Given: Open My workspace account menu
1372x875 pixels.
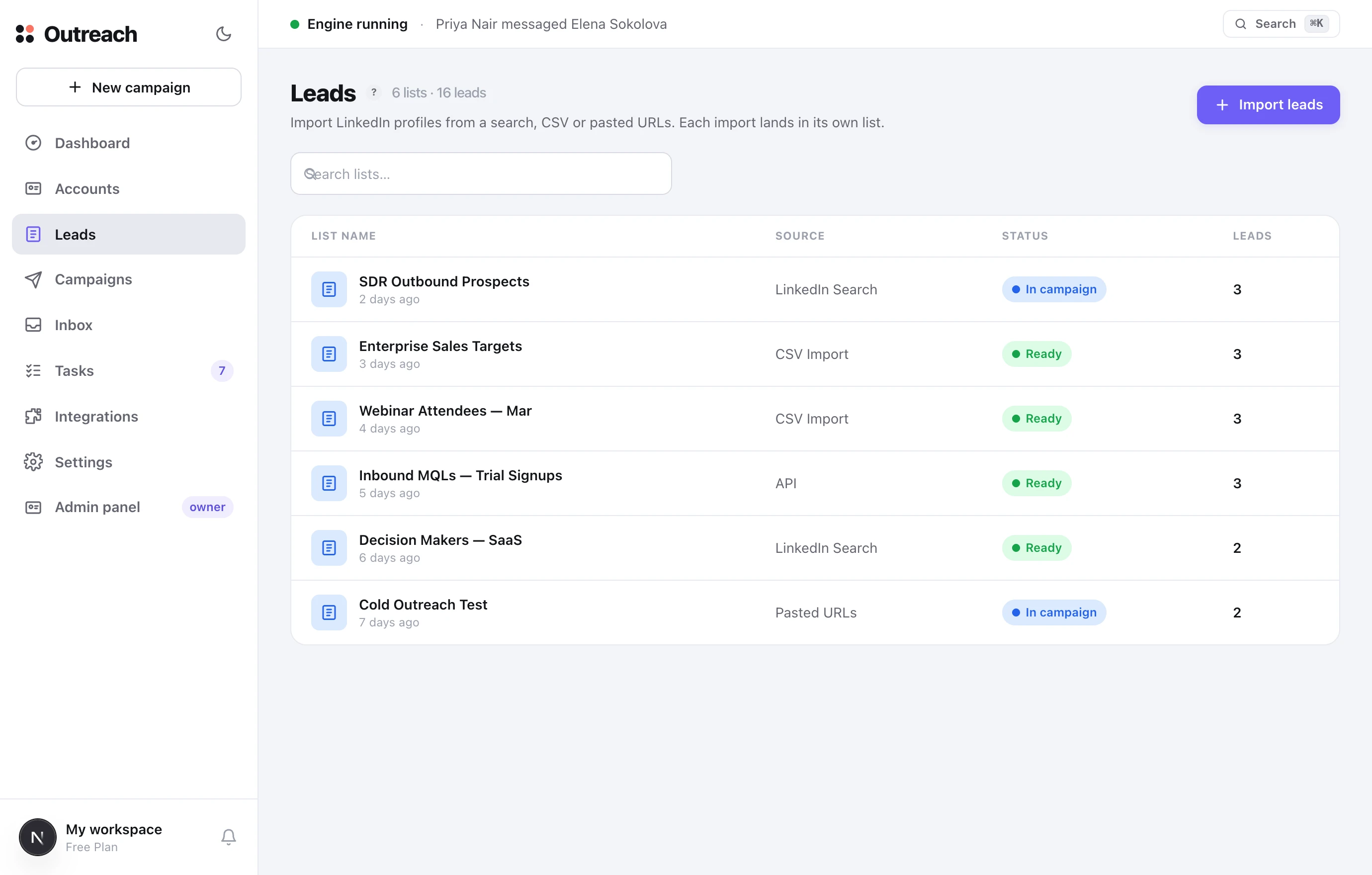Looking at the screenshot, I should (x=114, y=837).
